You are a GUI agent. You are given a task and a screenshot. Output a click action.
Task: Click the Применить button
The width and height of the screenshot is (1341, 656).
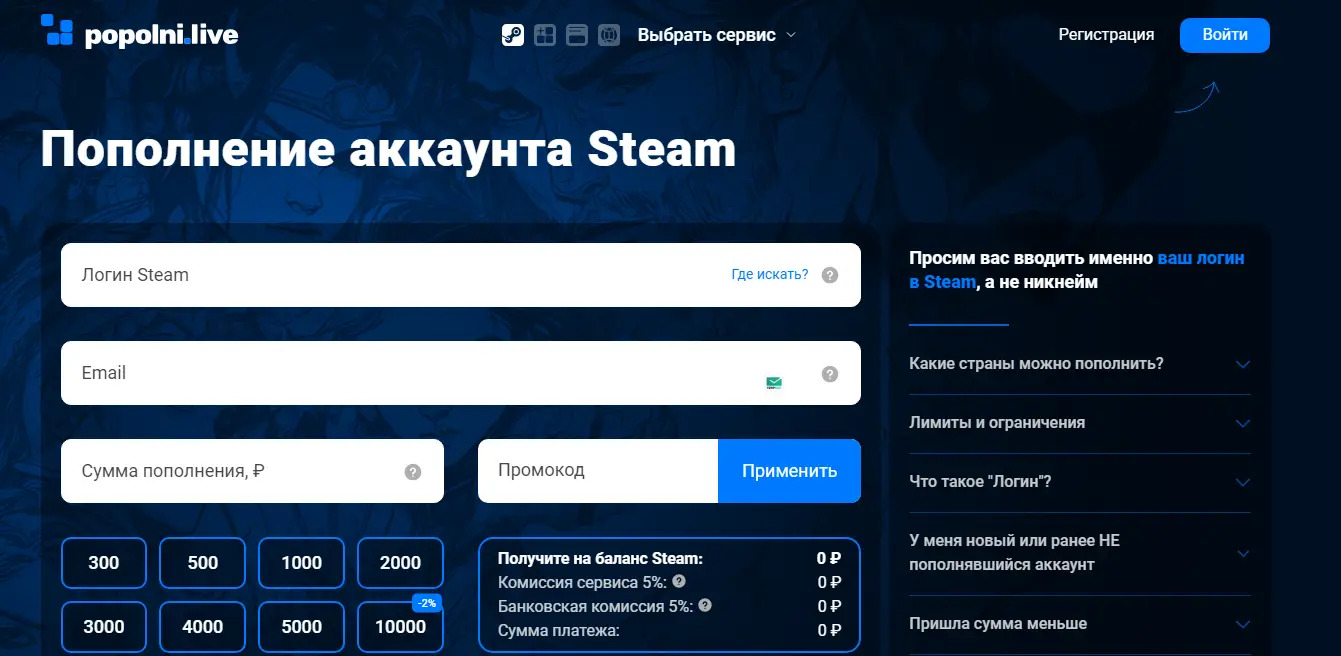click(x=789, y=471)
